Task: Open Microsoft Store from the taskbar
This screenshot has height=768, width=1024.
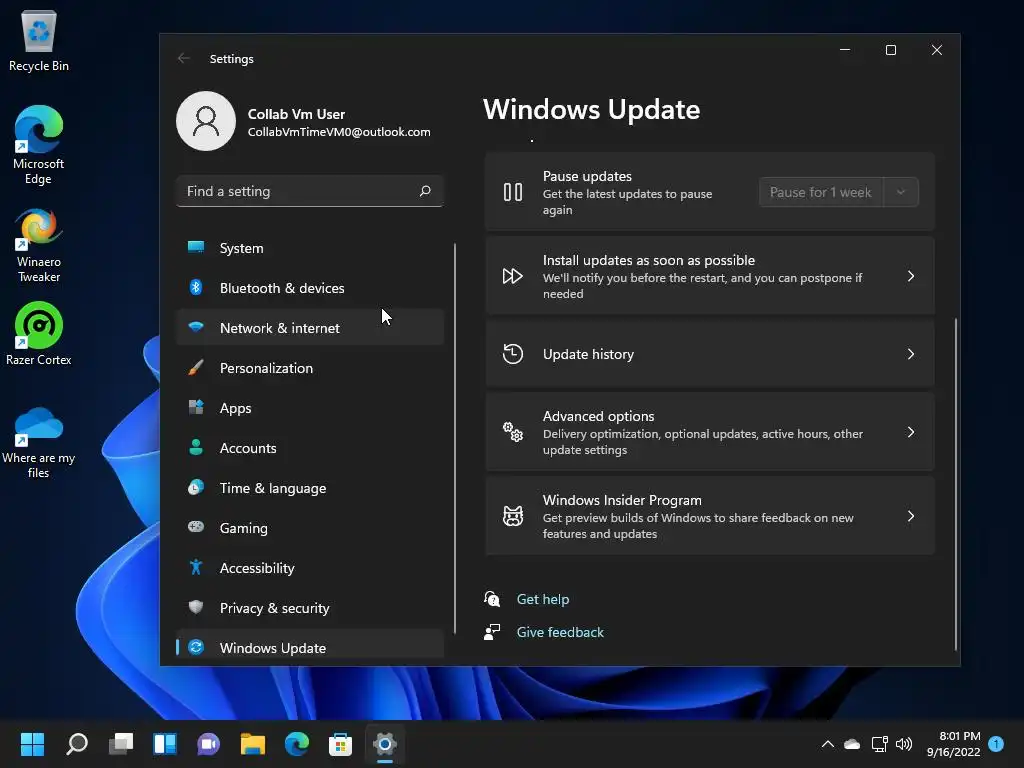Action: [340, 744]
